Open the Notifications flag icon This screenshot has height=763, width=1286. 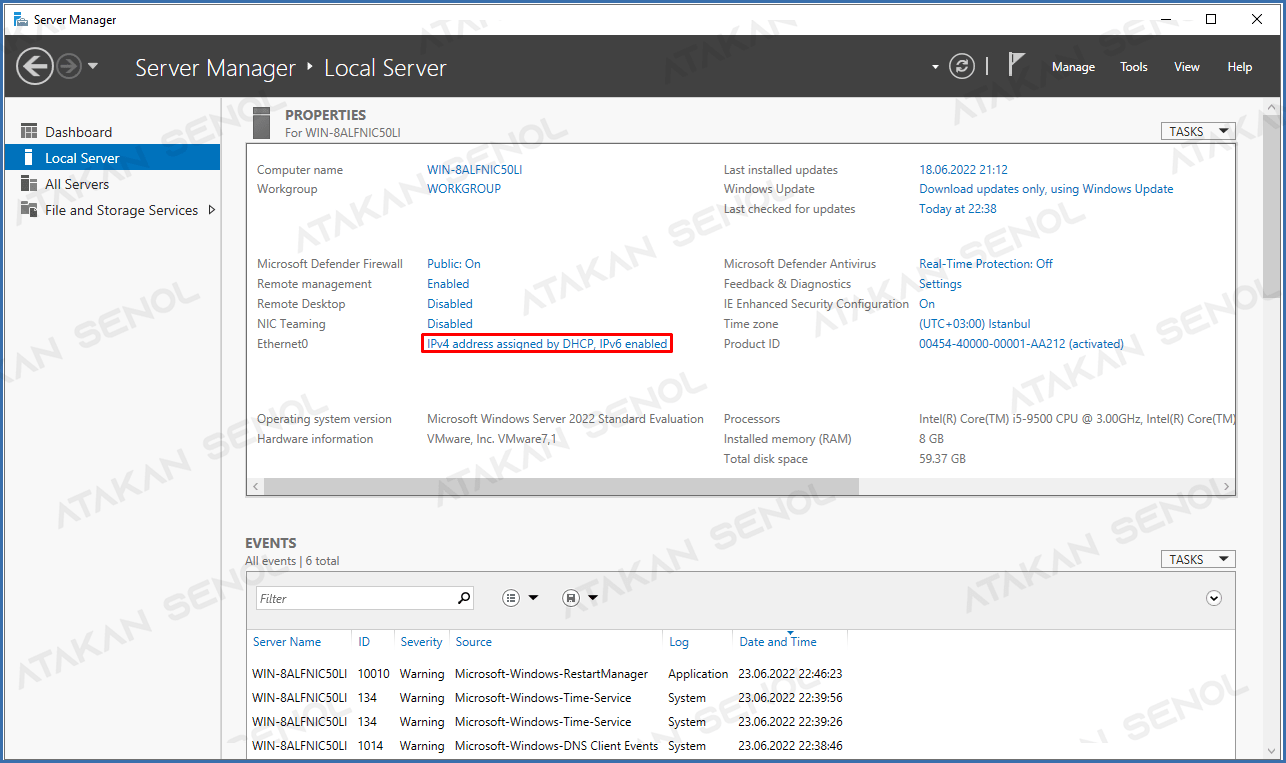coord(1016,65)
